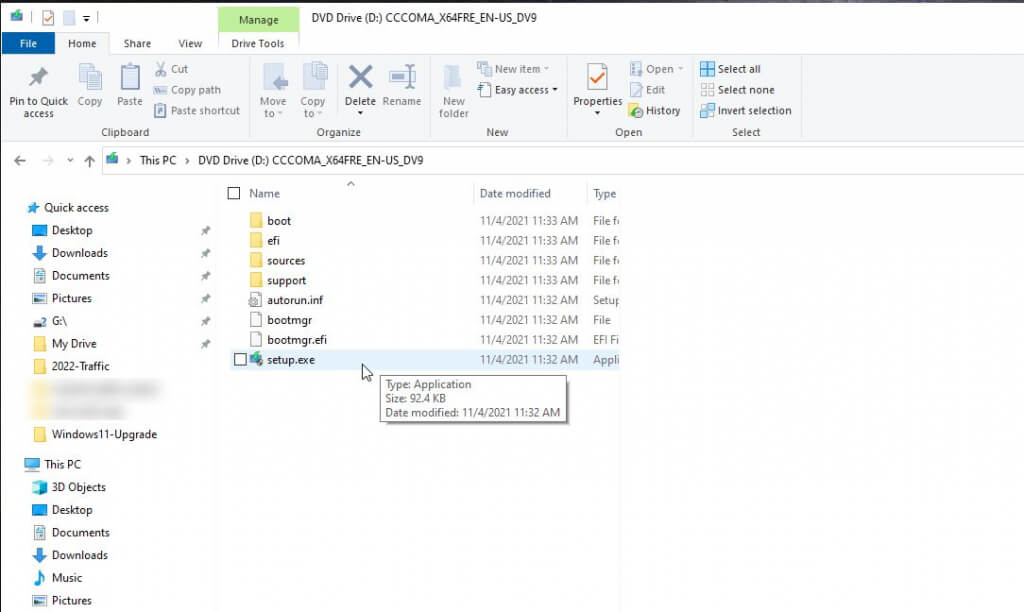
Task: Open the Drive Tools tab
Action: click(x=258, y=43)
